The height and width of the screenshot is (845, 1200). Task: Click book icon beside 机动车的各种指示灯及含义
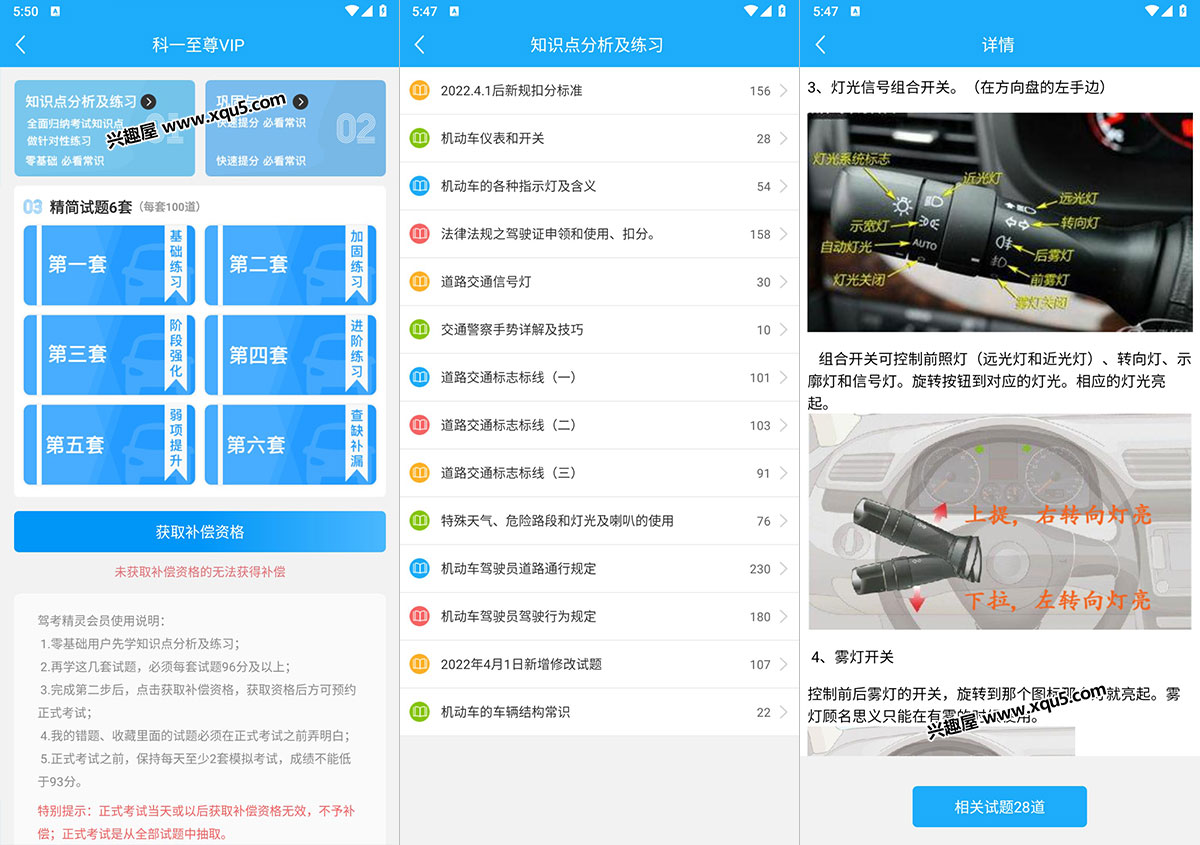coord(420,186)
